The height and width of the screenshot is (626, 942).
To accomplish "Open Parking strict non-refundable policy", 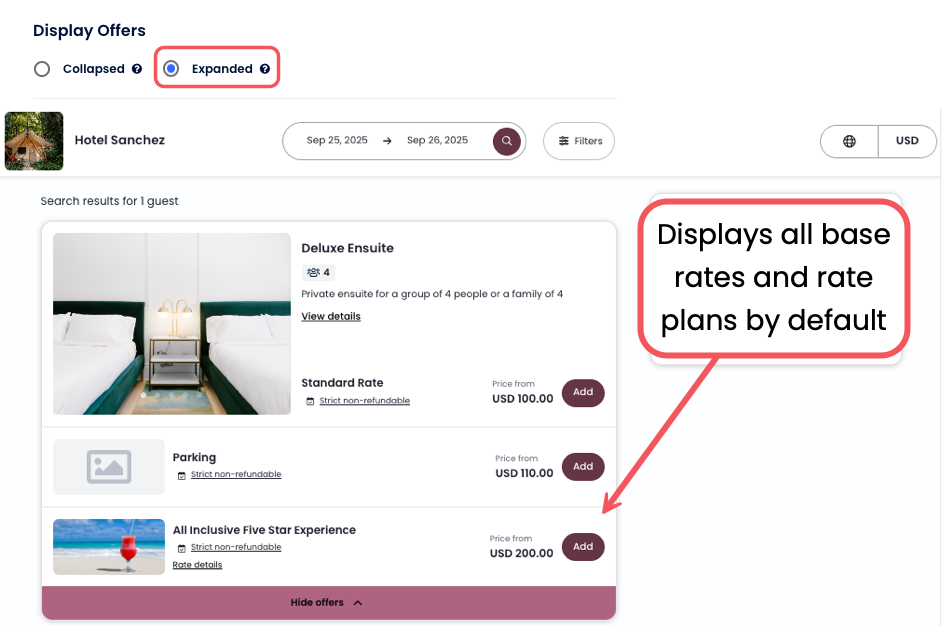I will click(x=236, y=475).
